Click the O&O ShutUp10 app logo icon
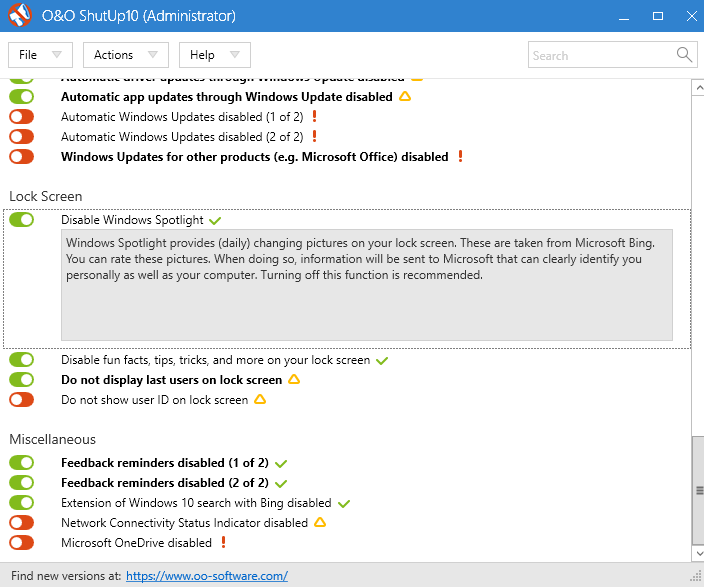Image resolution: width=704 pixels, height=587 pixels. click(20, 15)
